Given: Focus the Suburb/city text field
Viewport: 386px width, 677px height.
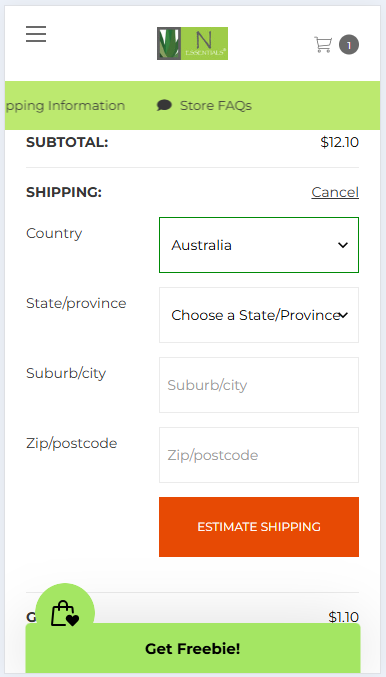Looking at the screenshot, I should [x=259, y=385].
